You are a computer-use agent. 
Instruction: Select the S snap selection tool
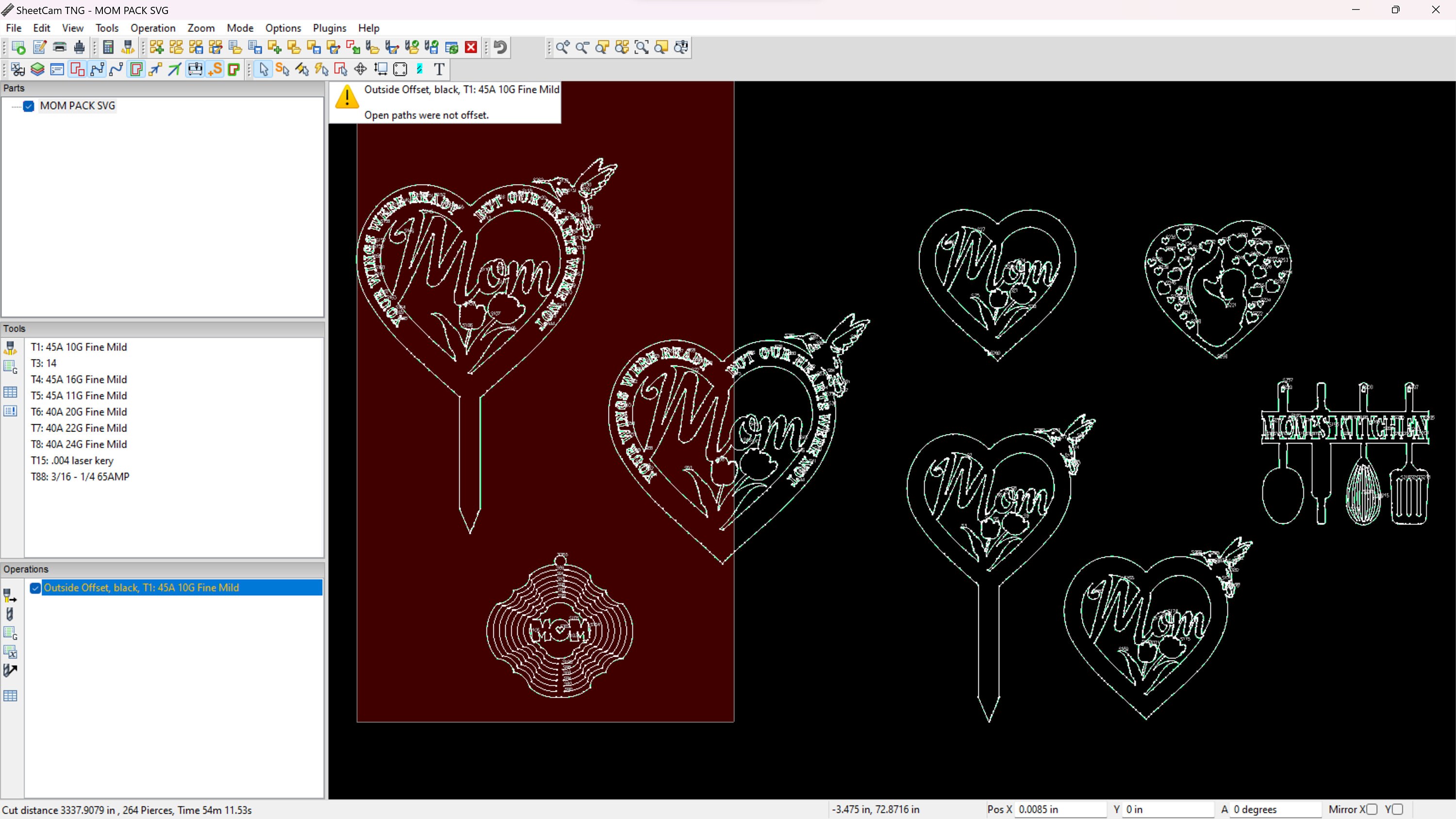[283, 69]
